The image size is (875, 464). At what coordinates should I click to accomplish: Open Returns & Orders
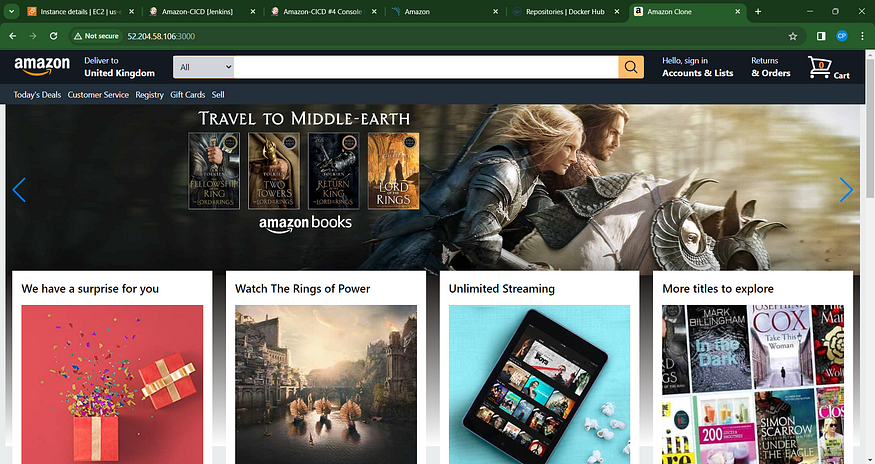[x=771, y=67]
